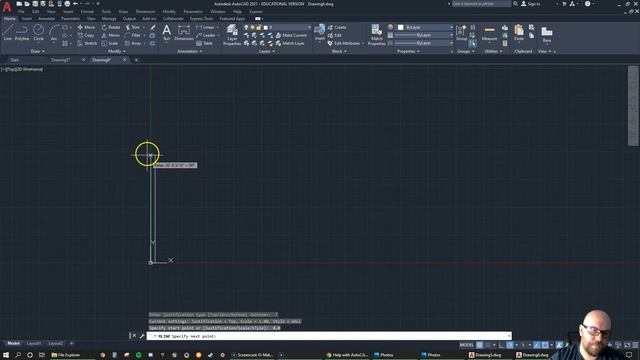Click the Scale tool
Screen dimensions: 640x360
click(109, 43)
